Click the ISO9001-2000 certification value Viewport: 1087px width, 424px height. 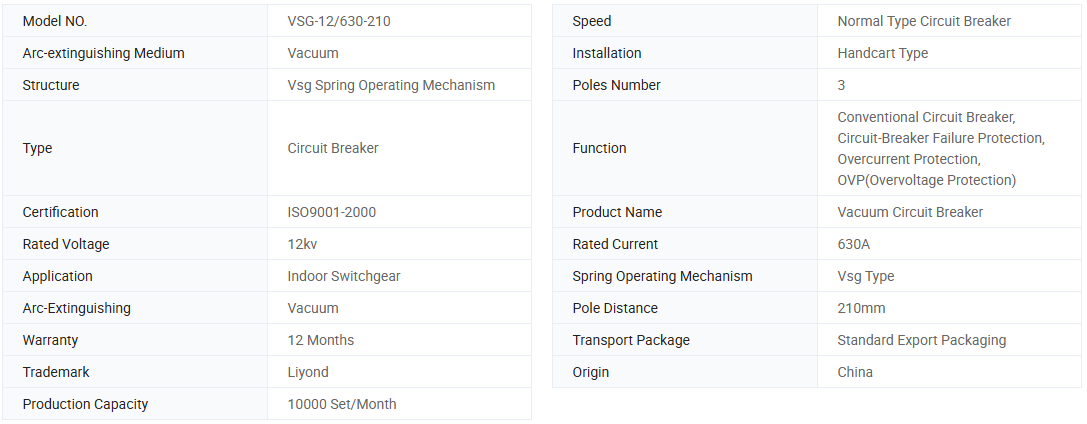331,212
